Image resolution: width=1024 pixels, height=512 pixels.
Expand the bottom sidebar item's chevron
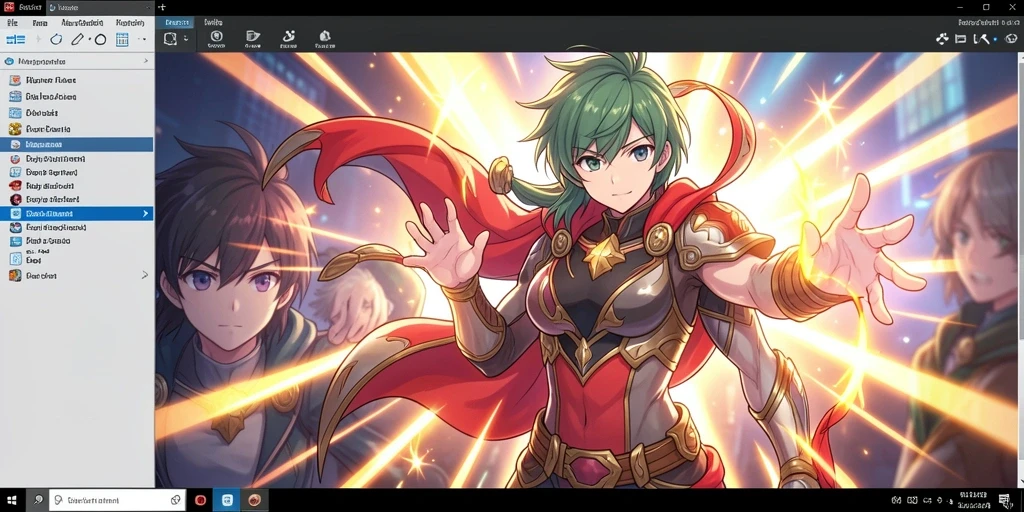[x=145, y=276]
